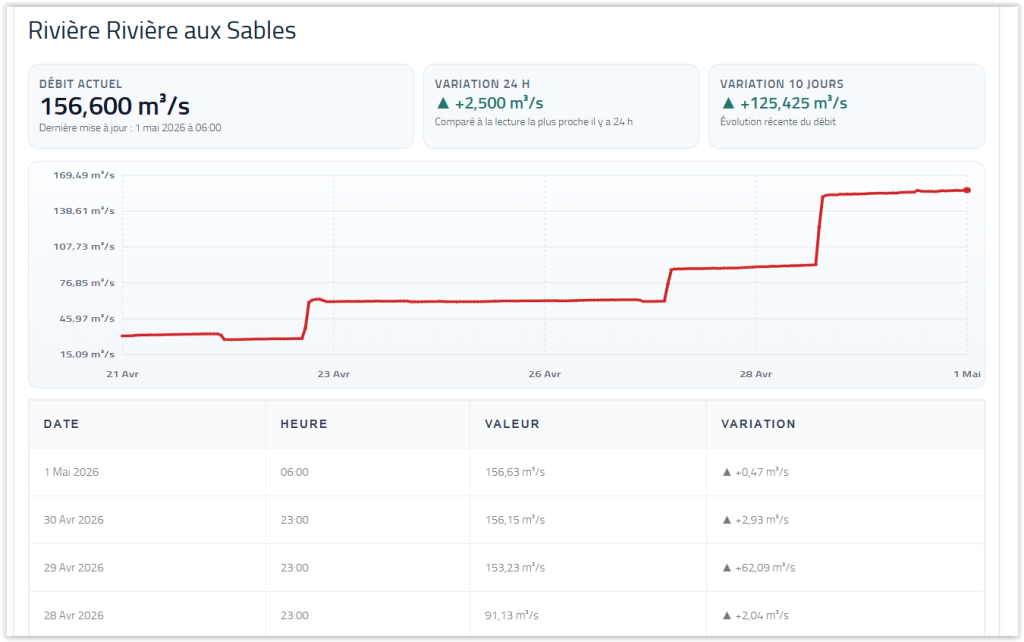Click the 169,49 m³/s y-axis label
Screen dimensions: 1024x642
(x=84, y=175)
